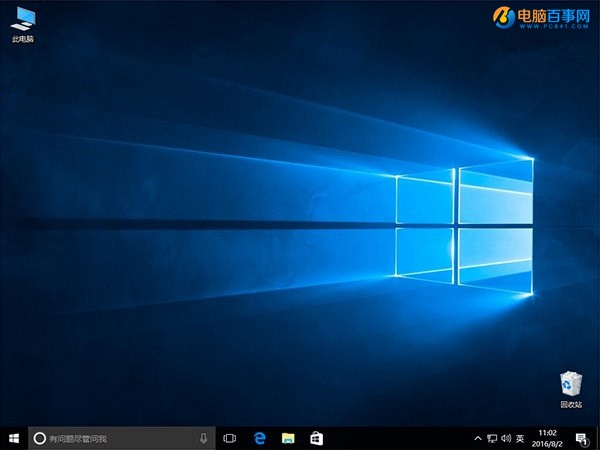Click the Cortana circle icon

pos(39,438)
